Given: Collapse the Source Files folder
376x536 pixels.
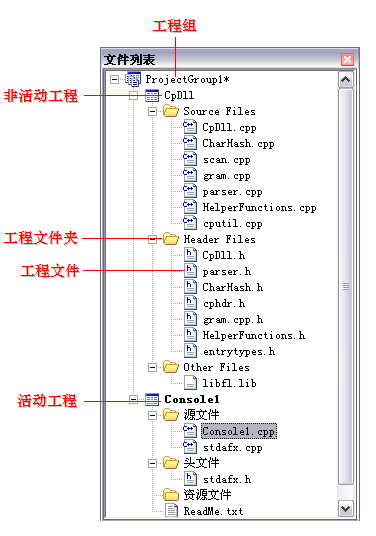Looking at the screenshot, I should tap(152, 111).
